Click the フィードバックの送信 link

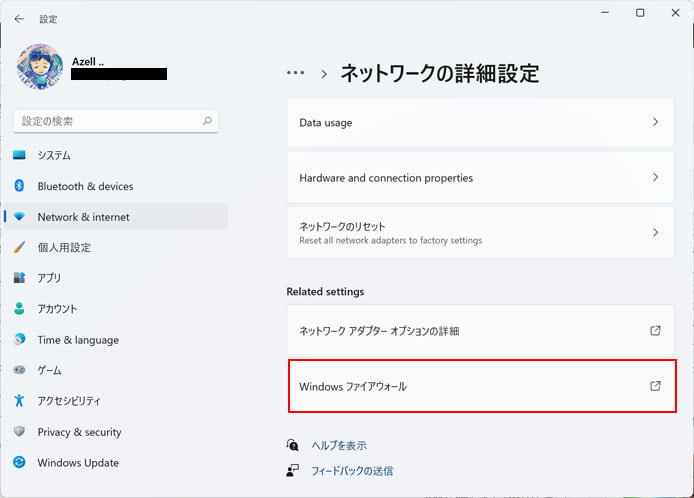(x=352, y=471)
